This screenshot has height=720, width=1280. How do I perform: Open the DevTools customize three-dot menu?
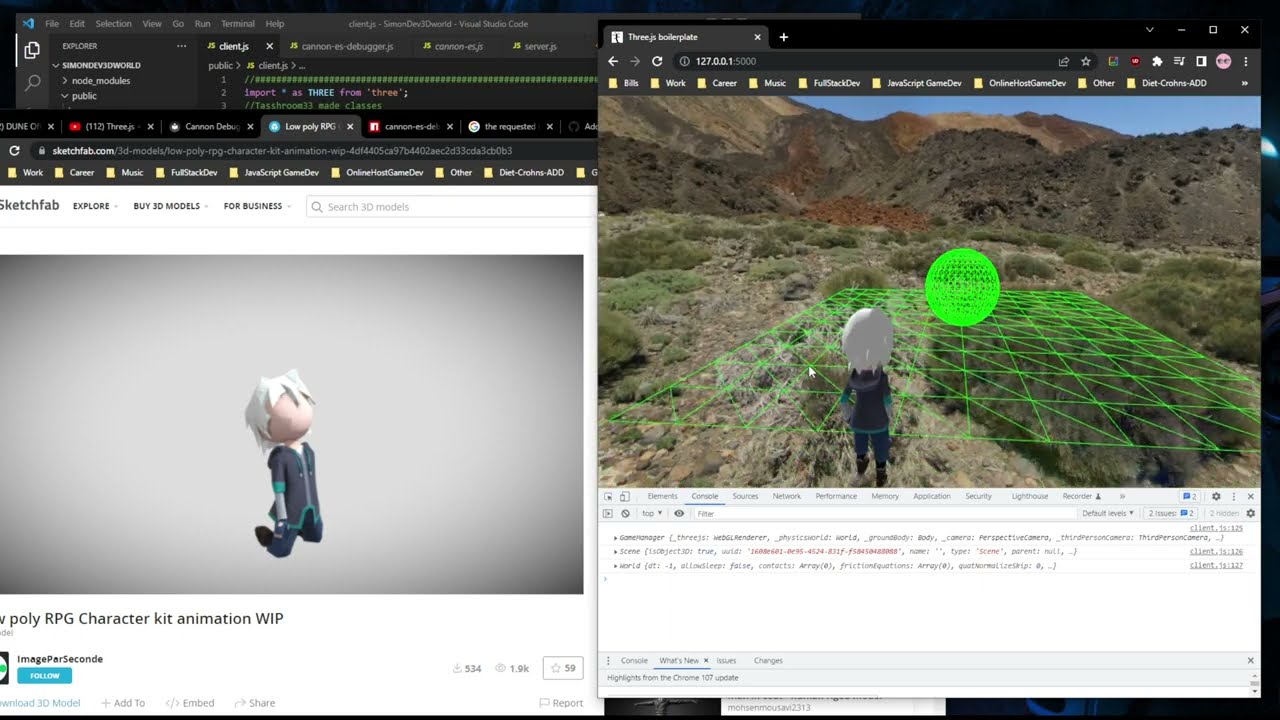click(x=1233, y=496)
